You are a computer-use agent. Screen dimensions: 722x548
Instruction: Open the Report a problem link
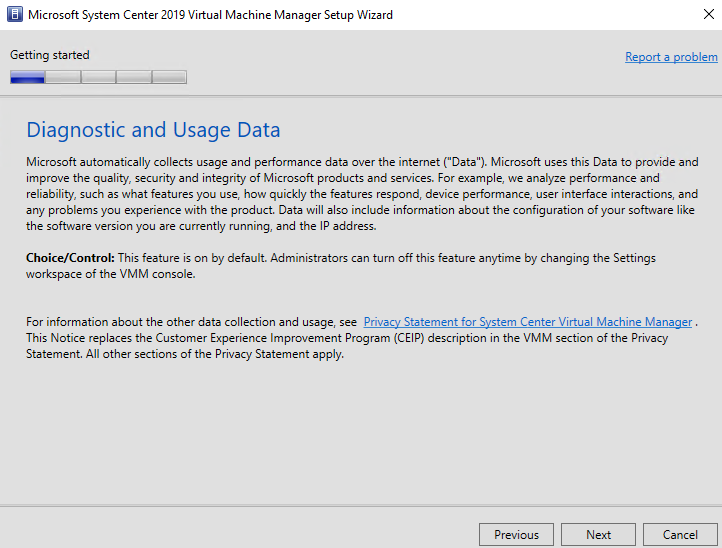coord(671,57)
